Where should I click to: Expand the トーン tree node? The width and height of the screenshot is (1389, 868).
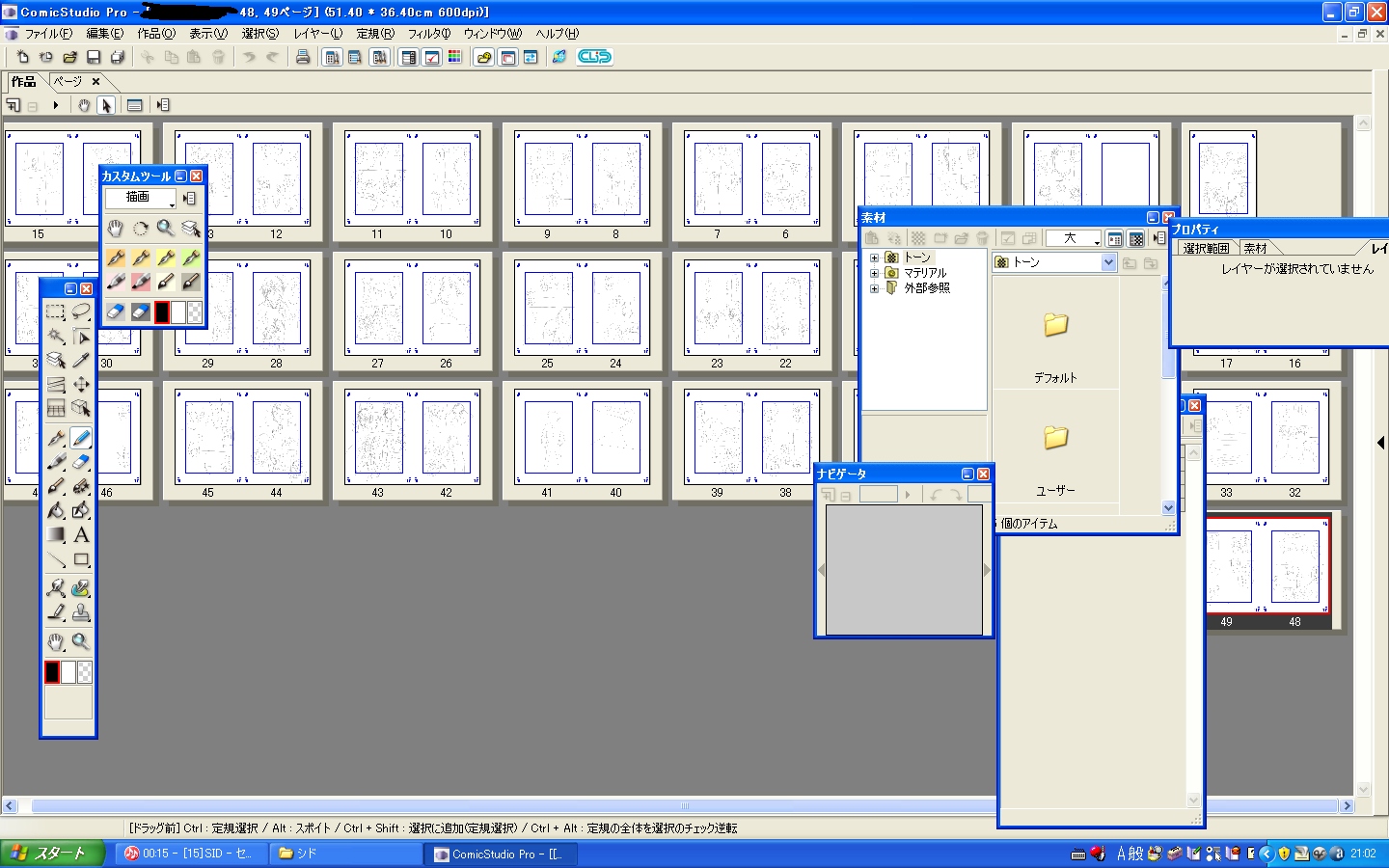pyautogui.click(x=875, y=258)
